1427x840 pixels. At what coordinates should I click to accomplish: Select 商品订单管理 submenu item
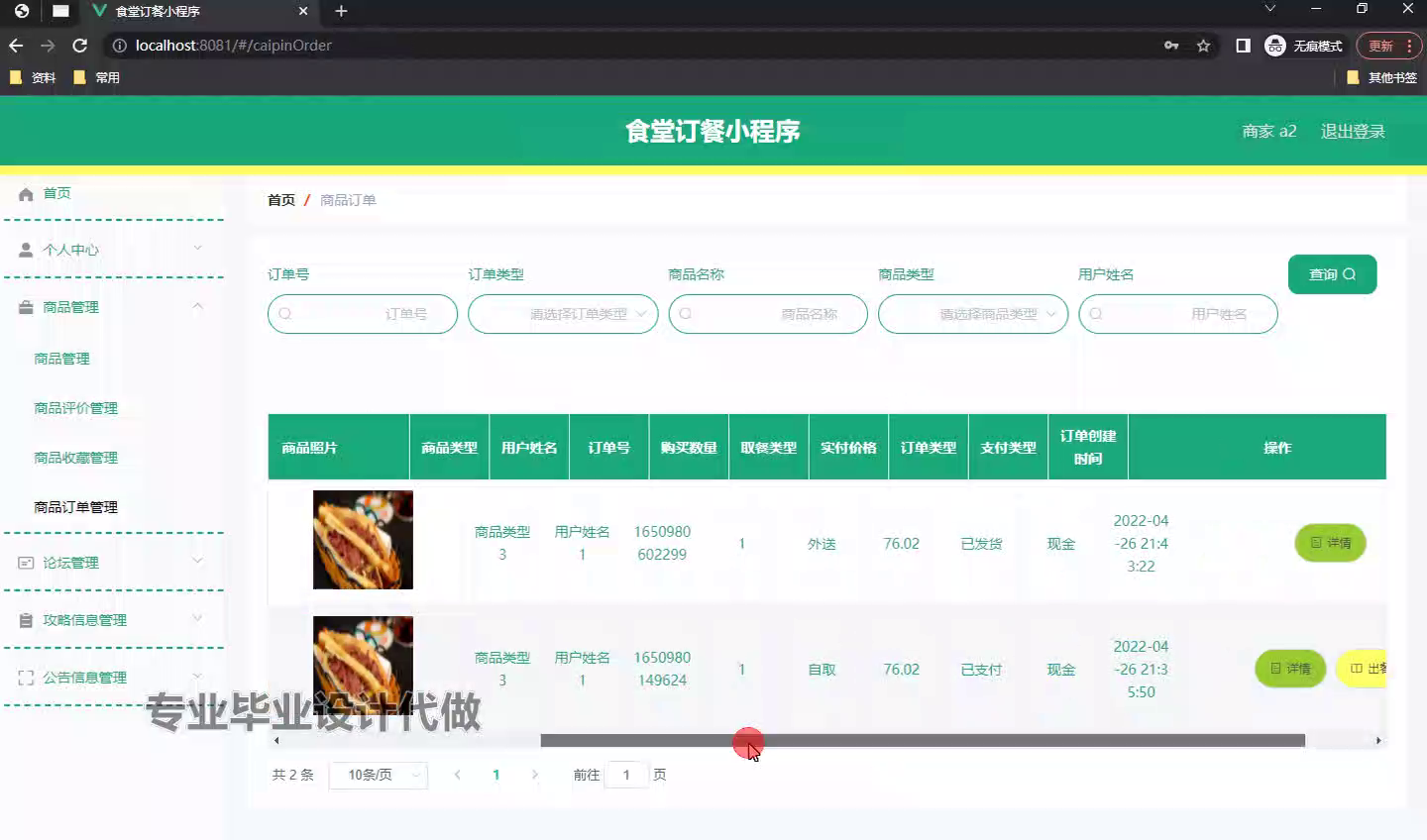75,507
